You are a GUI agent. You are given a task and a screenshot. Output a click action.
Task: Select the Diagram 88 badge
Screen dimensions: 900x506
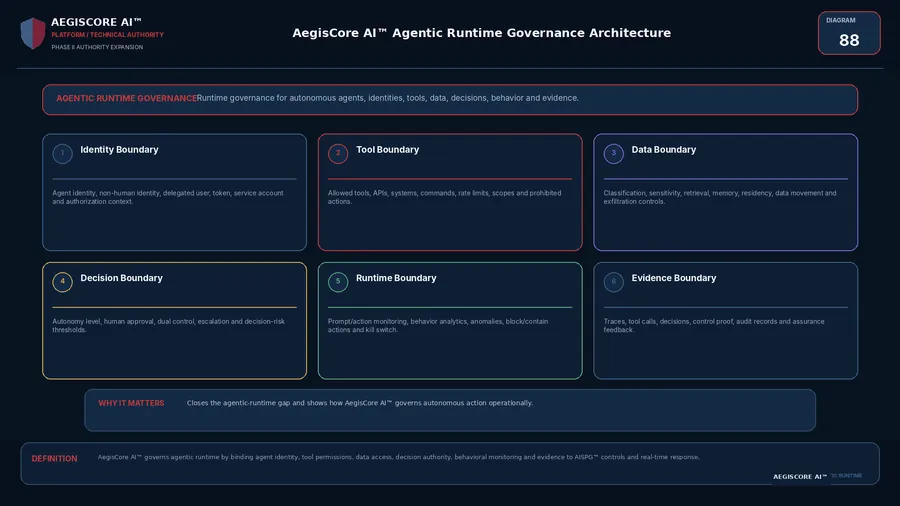tap(849, 33)
